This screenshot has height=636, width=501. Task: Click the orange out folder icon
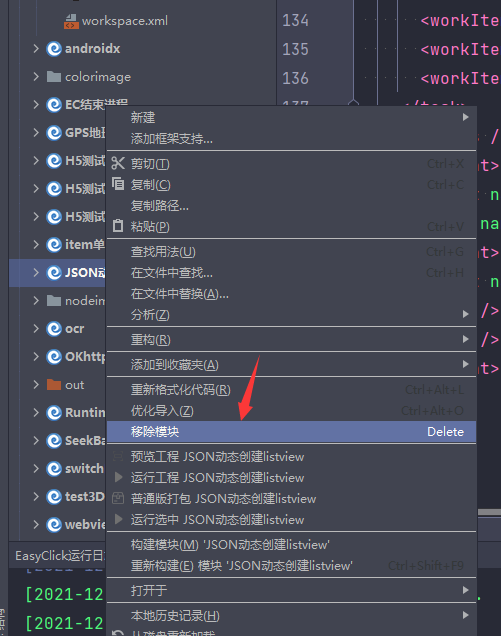click(x=54, y=385)
